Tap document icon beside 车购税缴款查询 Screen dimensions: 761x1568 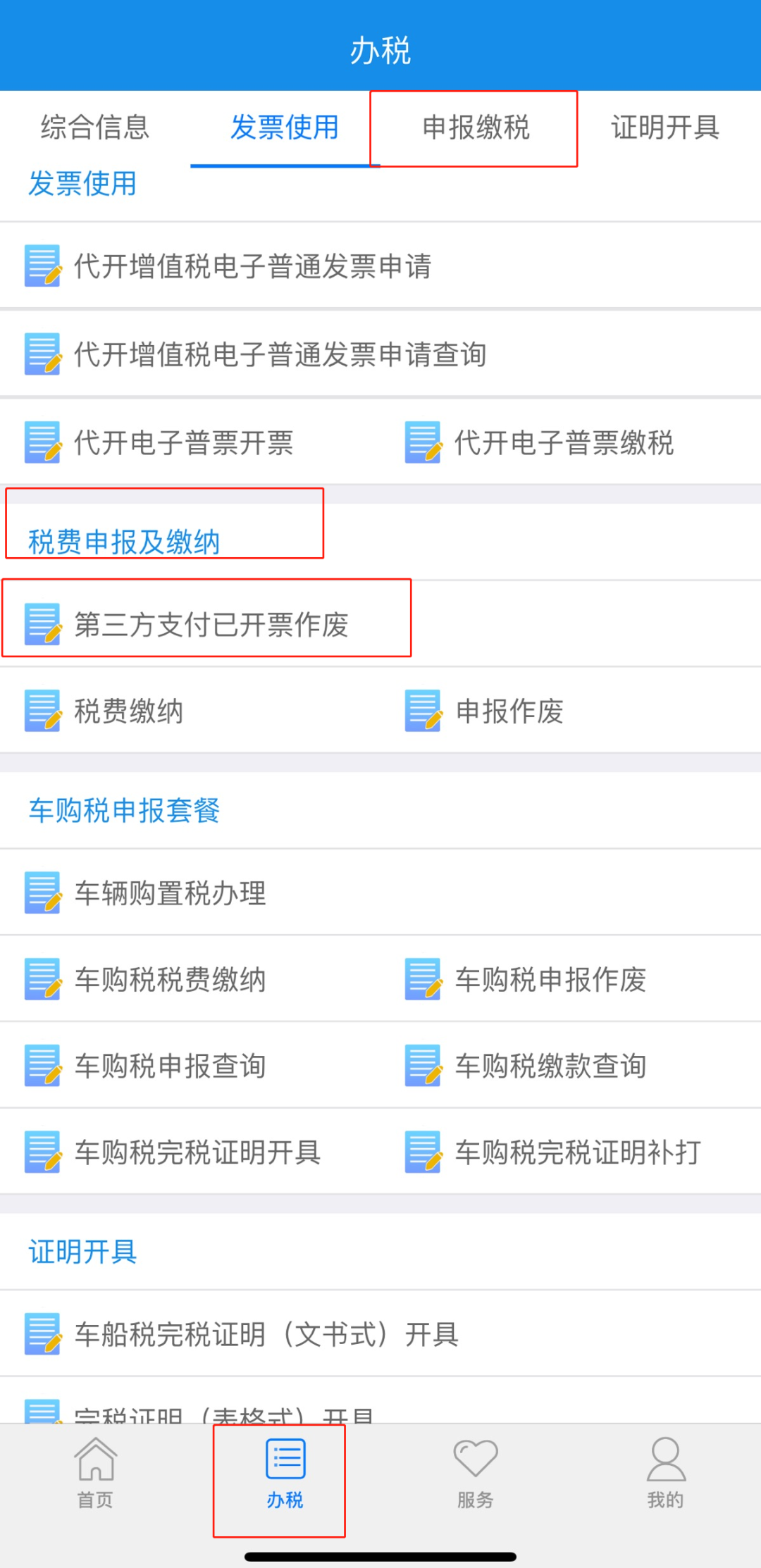point(423,1065)
